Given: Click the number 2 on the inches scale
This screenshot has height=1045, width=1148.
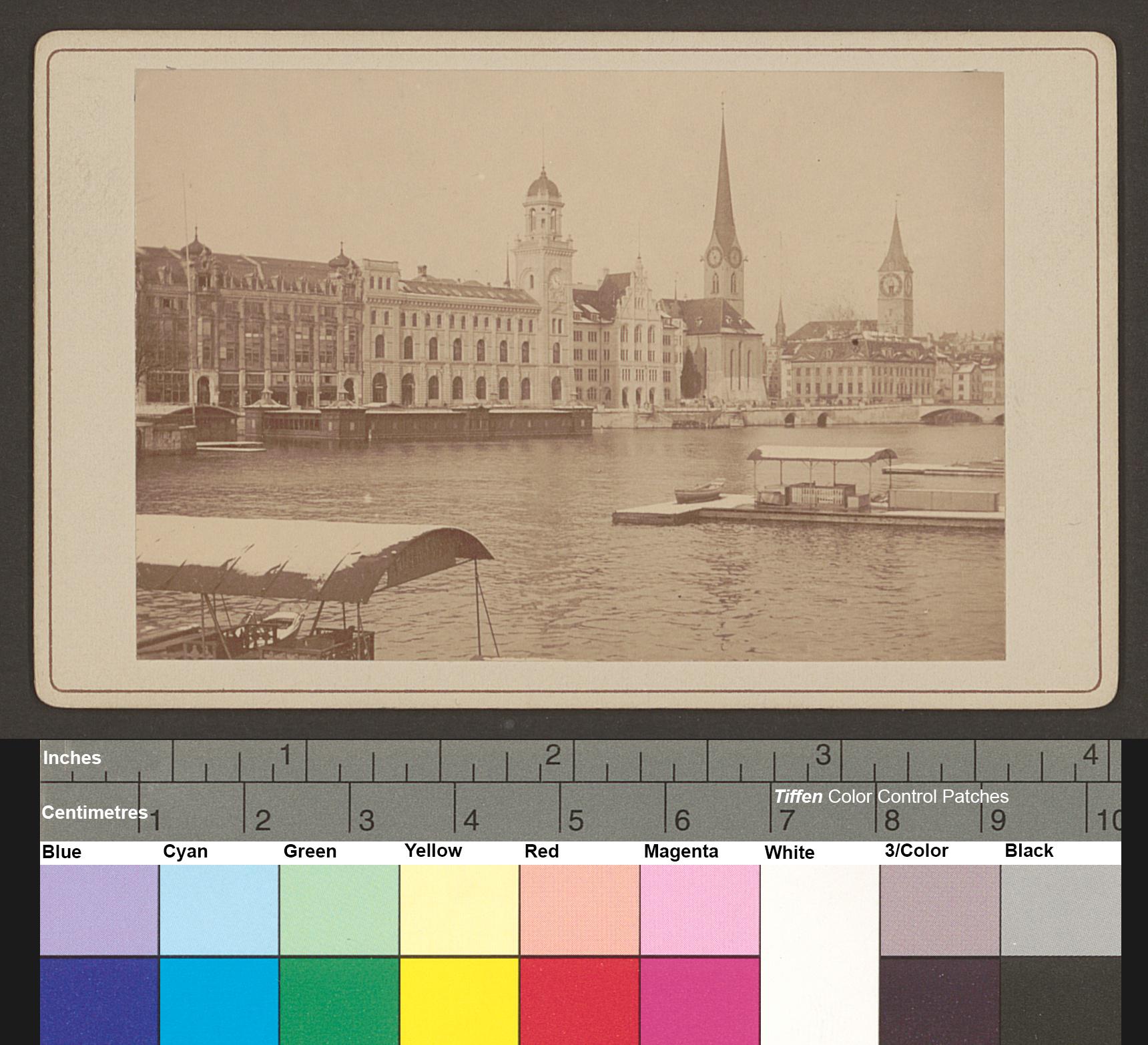Looking at the screenshot, I should (552, 756).
